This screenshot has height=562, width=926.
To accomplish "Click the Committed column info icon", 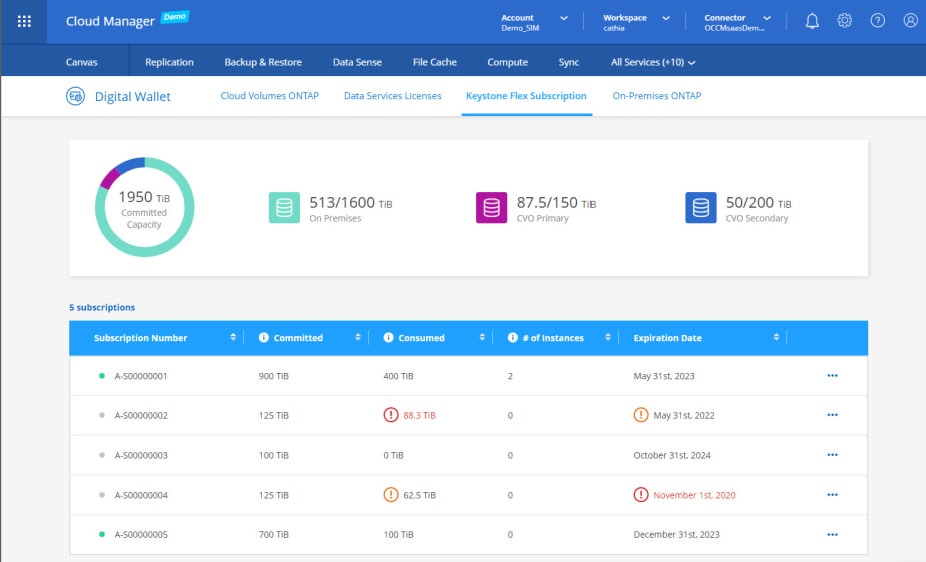I will pos(265,338).
